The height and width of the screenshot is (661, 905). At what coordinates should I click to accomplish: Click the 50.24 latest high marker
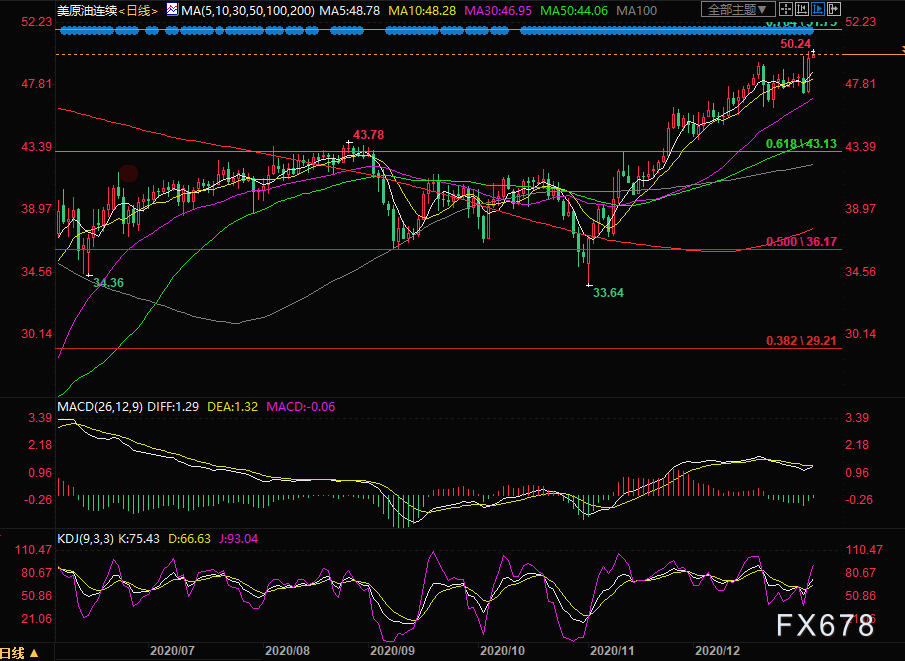pyautogui.click(x=795, y=44)
